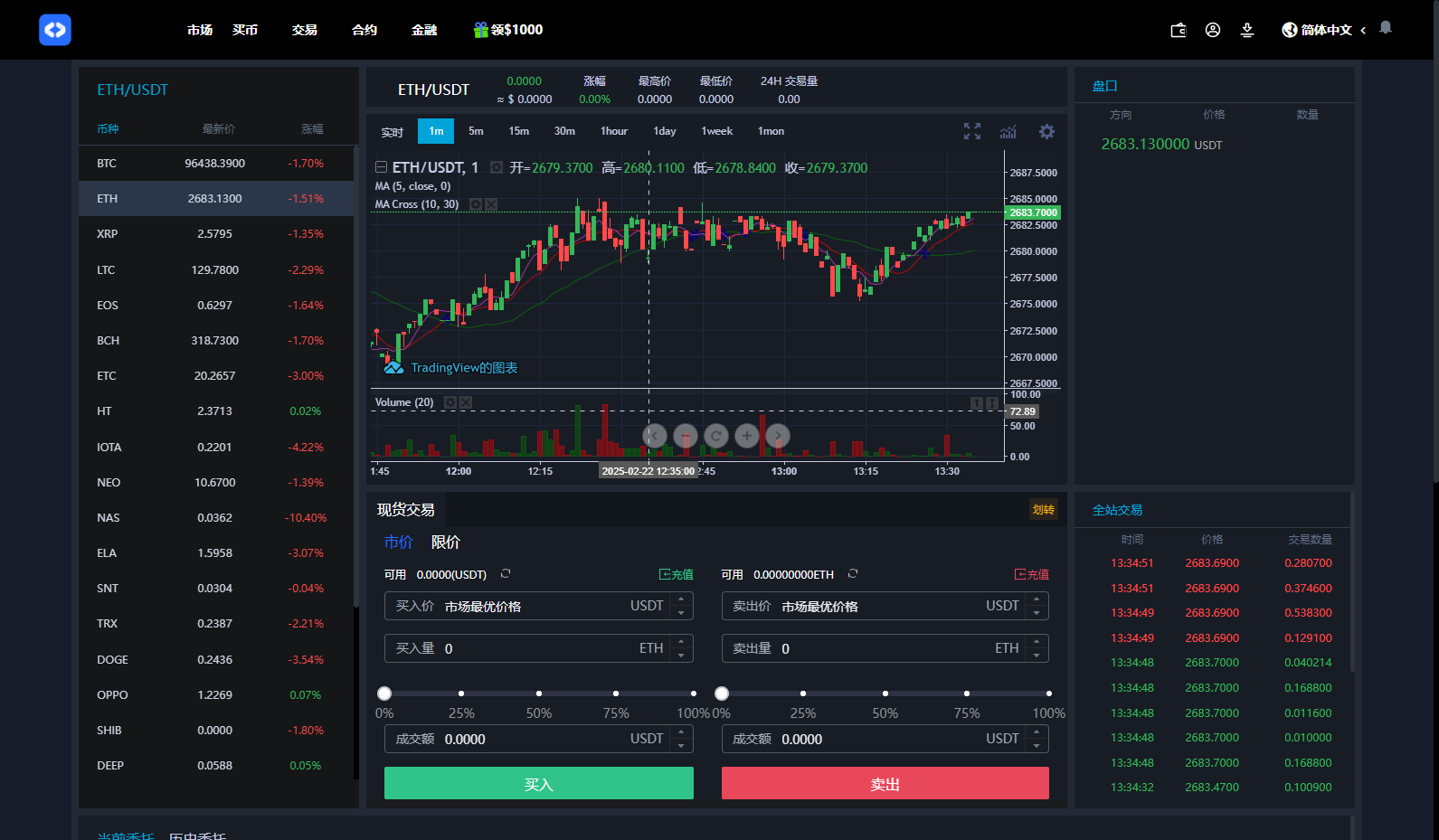The image size is (1439, 840).
Task: Increase 买入量 amount with up stepper
Action: [681, 641]
